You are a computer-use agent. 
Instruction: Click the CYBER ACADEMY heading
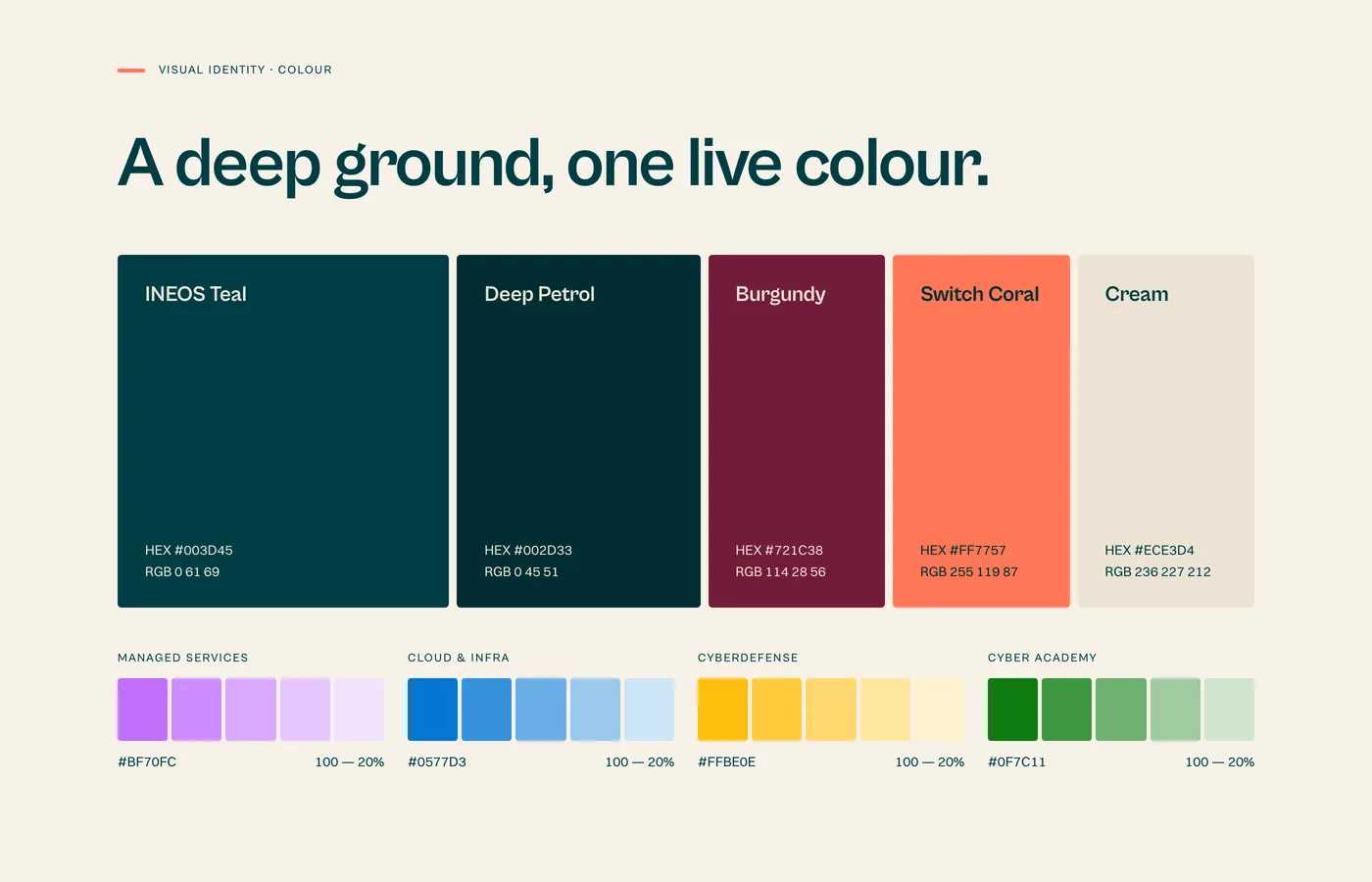(x=1043, y=658)
